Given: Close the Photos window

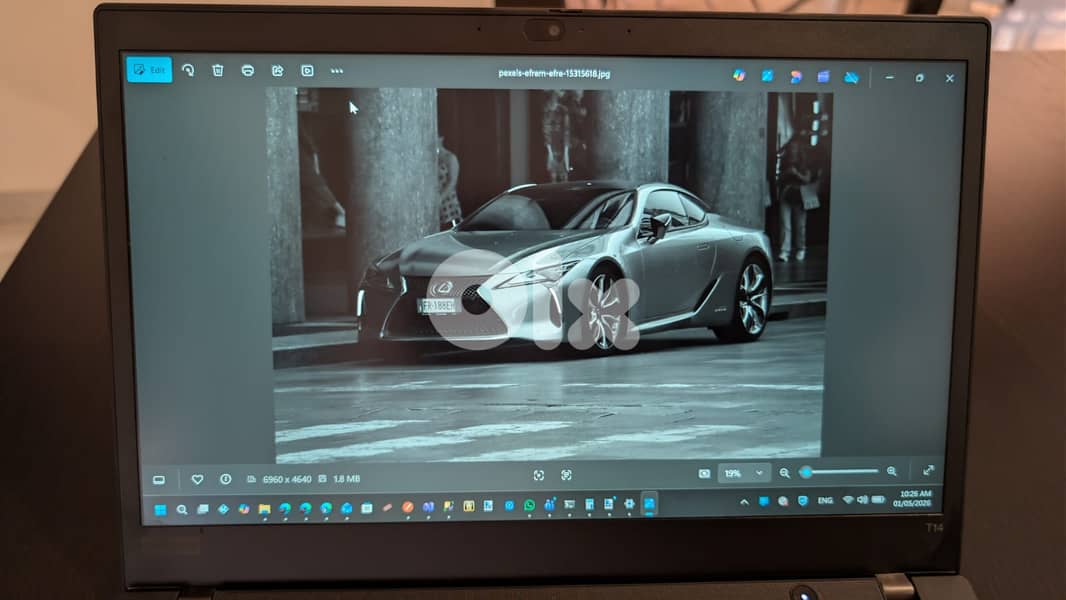Looking at the screenshot, I should click(950, 79).
